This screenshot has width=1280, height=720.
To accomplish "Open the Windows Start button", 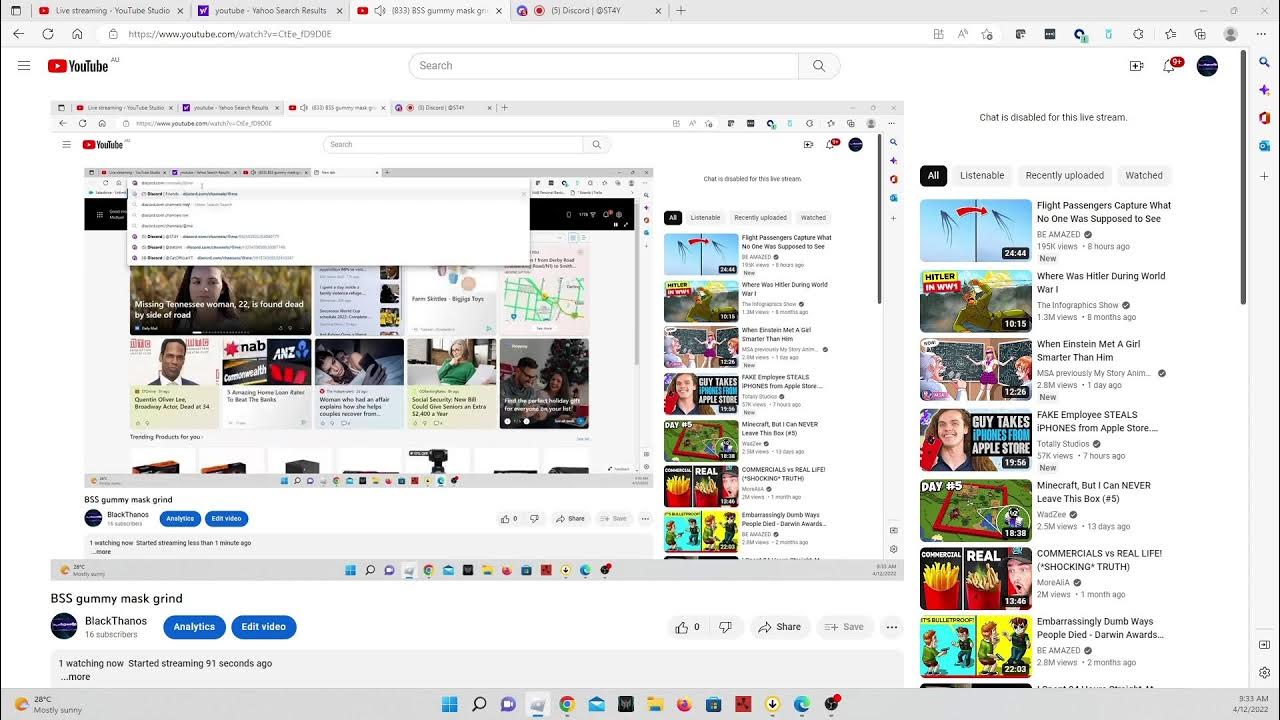I will pyautogui.click(x=449, y=704).
